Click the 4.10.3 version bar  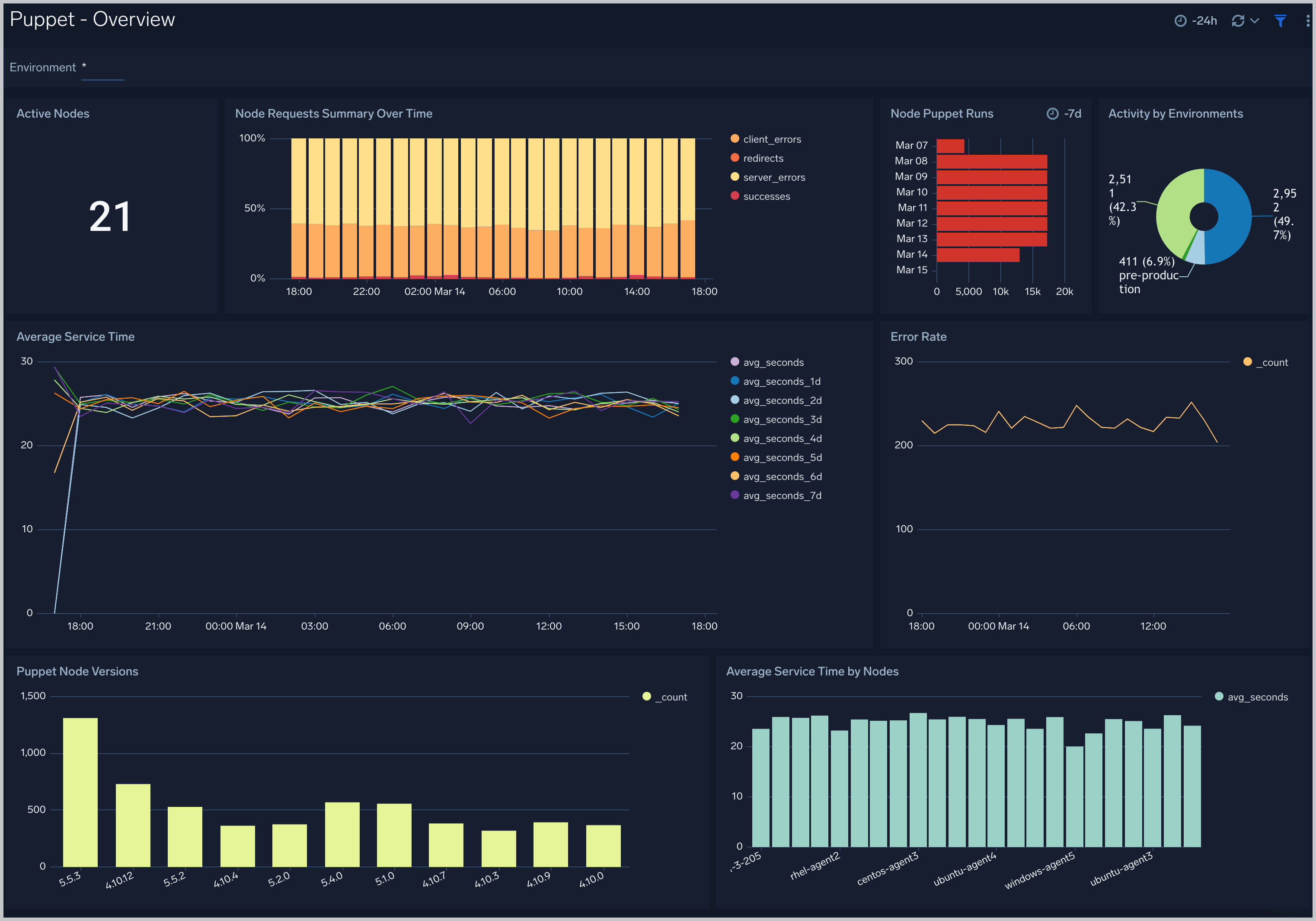[498, 848]
